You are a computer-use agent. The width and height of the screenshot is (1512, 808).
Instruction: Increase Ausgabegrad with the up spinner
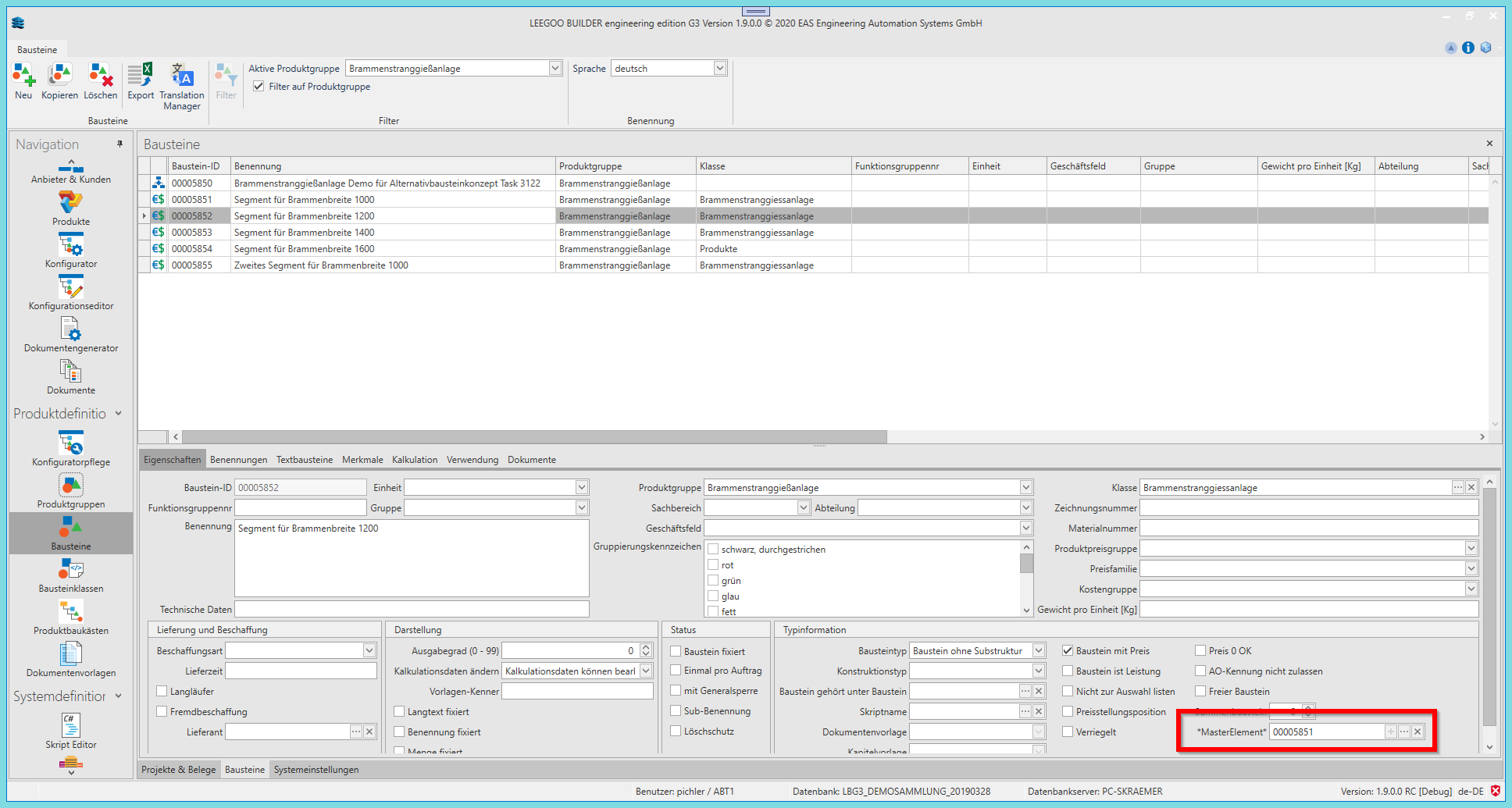646,647
